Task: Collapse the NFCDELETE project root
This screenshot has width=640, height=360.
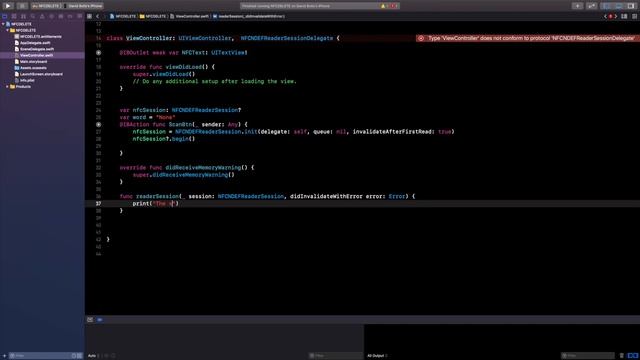Action: point(3,24)
